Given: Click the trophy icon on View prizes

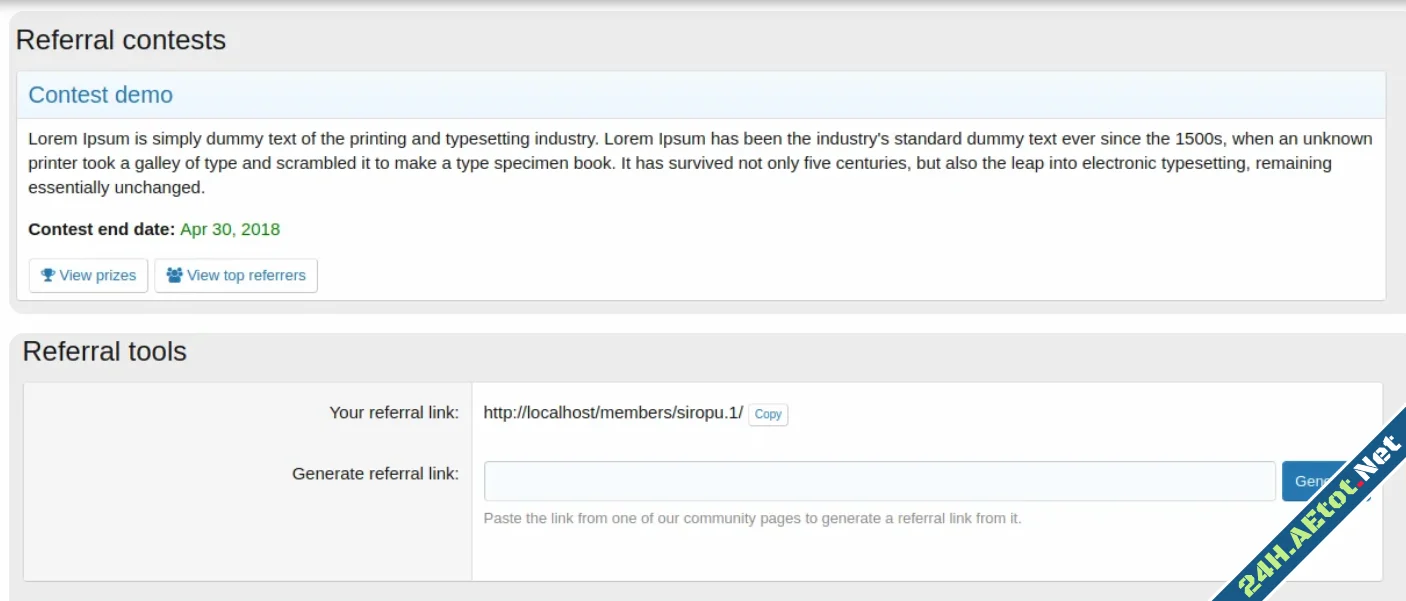Looking at the screenshot, I should click(47, 276).
